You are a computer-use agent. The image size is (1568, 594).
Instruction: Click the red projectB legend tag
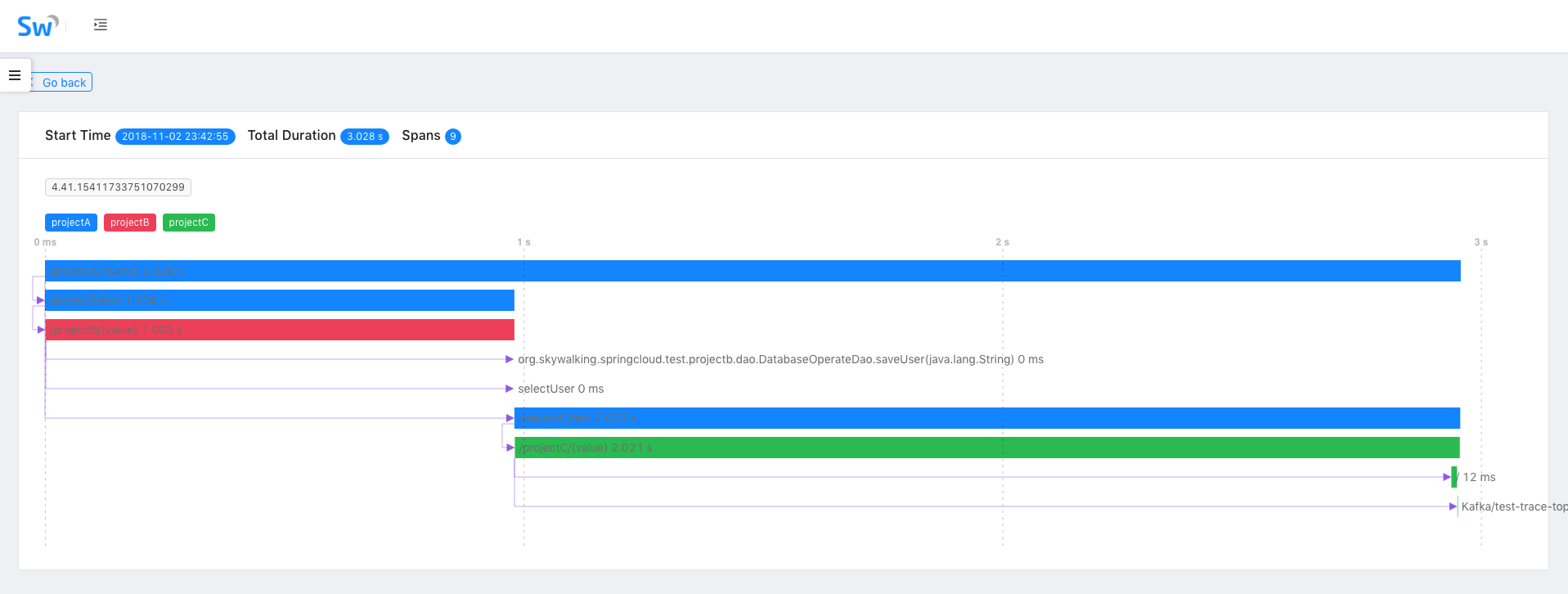tap(129, 223)
